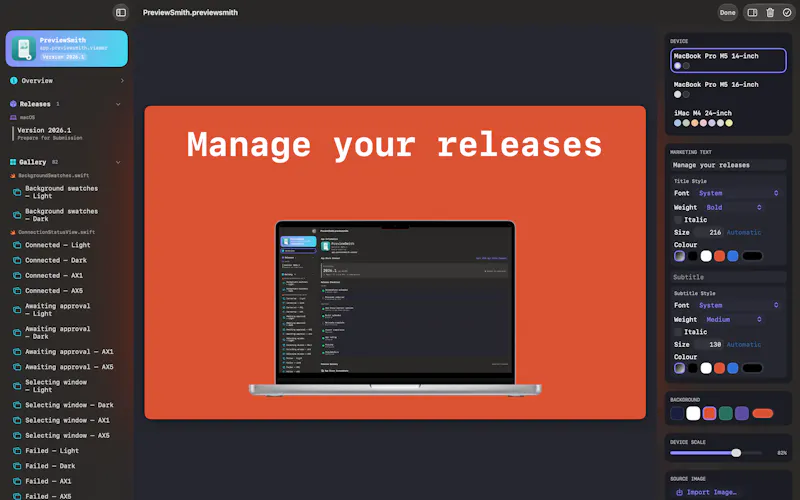Viewport: 800px width, 500px height.
Task: Choose white title colour swatch
Action: pyautogui.click(x=706, y=256)
